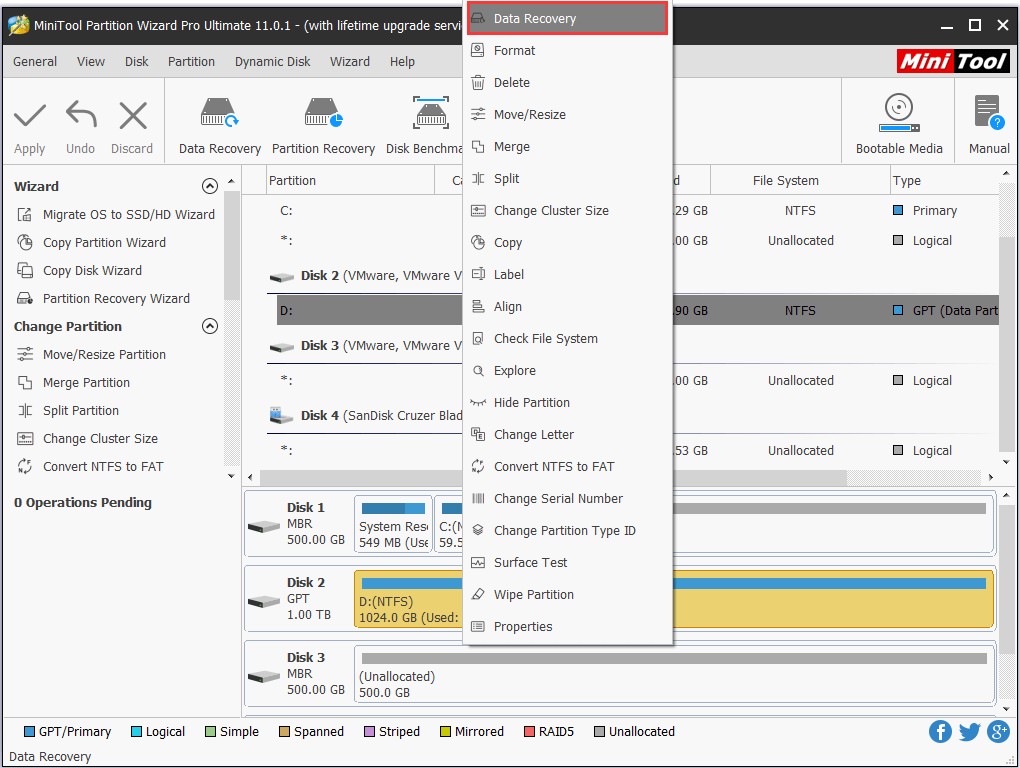Select Disk 4 SanDisk Cruzer Blade row
This screenshot has width=1020, height=768.
366,415
